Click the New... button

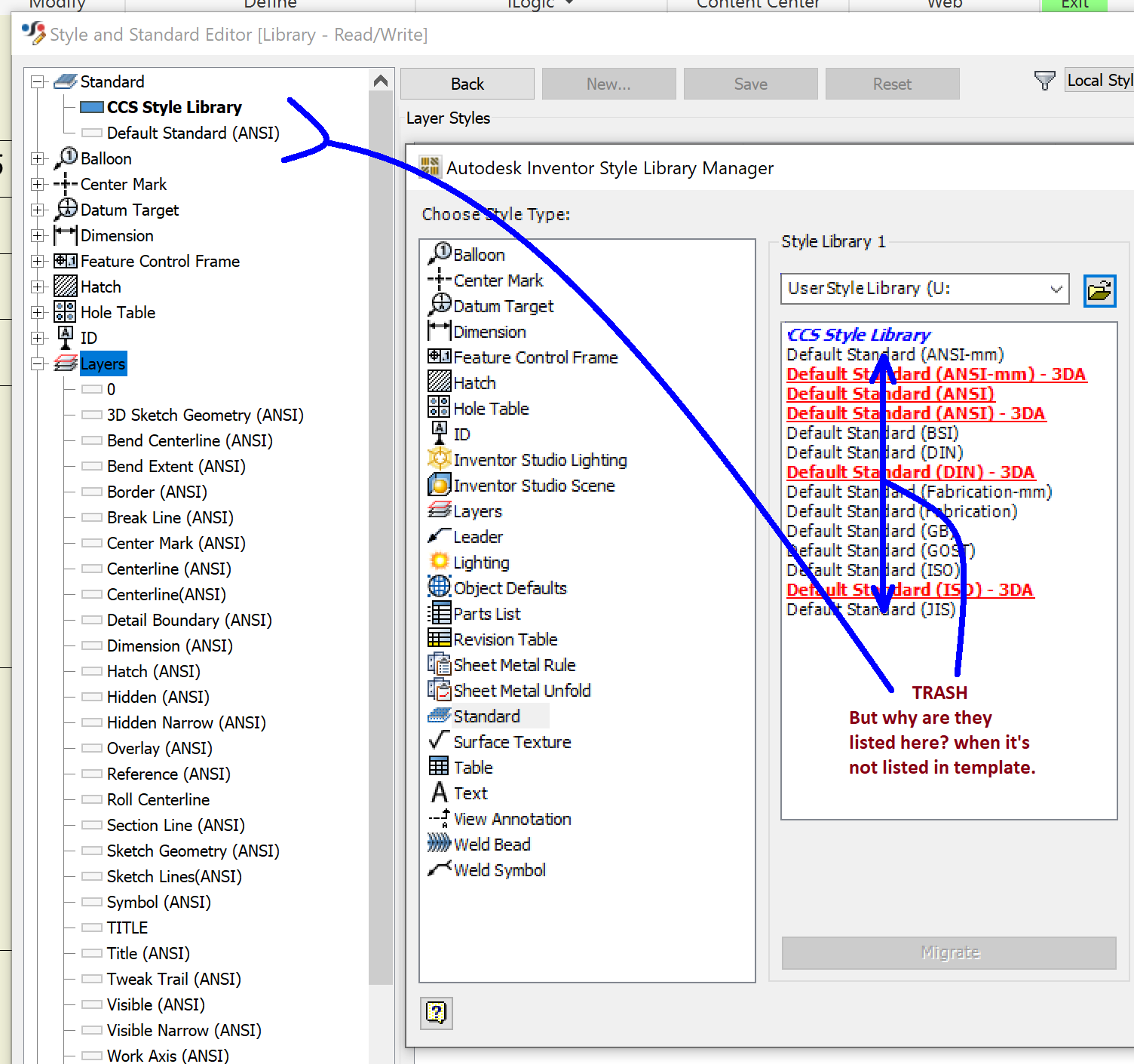pos(609,84)
